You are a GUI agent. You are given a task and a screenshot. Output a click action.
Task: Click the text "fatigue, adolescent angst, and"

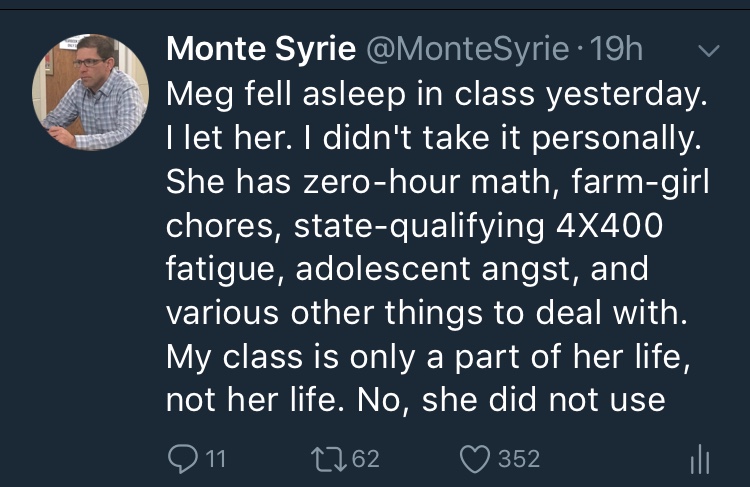point(407,269)
